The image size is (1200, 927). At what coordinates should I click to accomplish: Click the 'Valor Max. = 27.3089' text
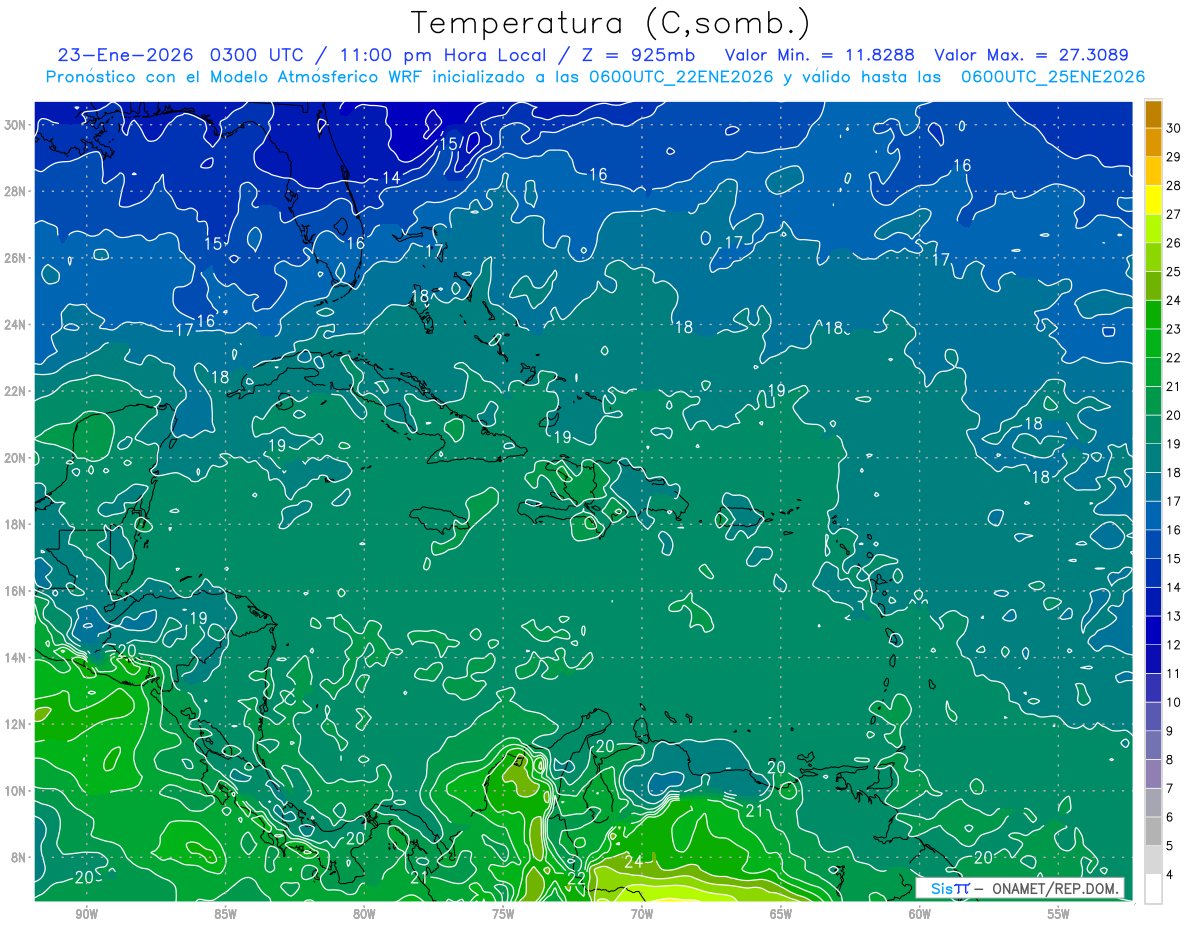click(x=1031, y=55)
